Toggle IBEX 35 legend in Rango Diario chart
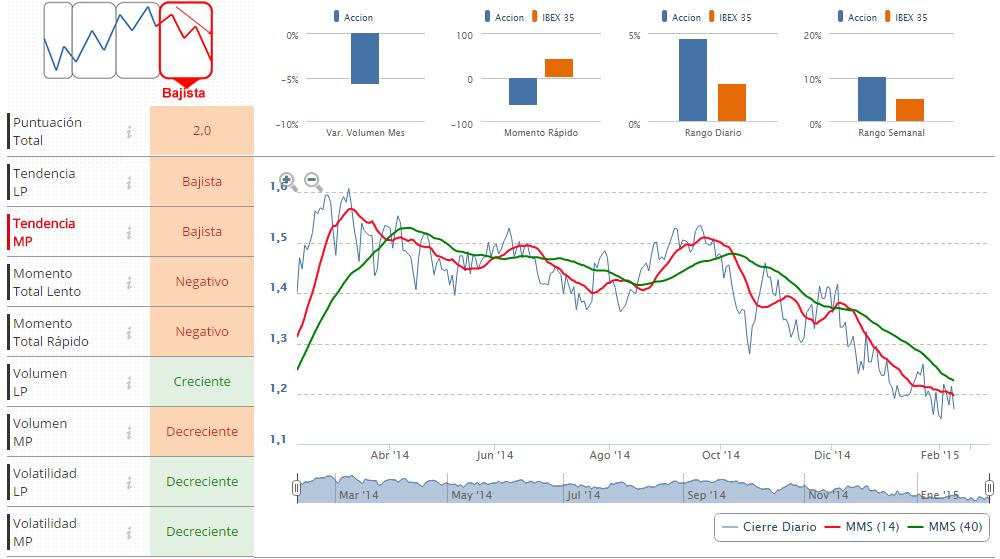Screen dimensions: 1000x559 730,17
